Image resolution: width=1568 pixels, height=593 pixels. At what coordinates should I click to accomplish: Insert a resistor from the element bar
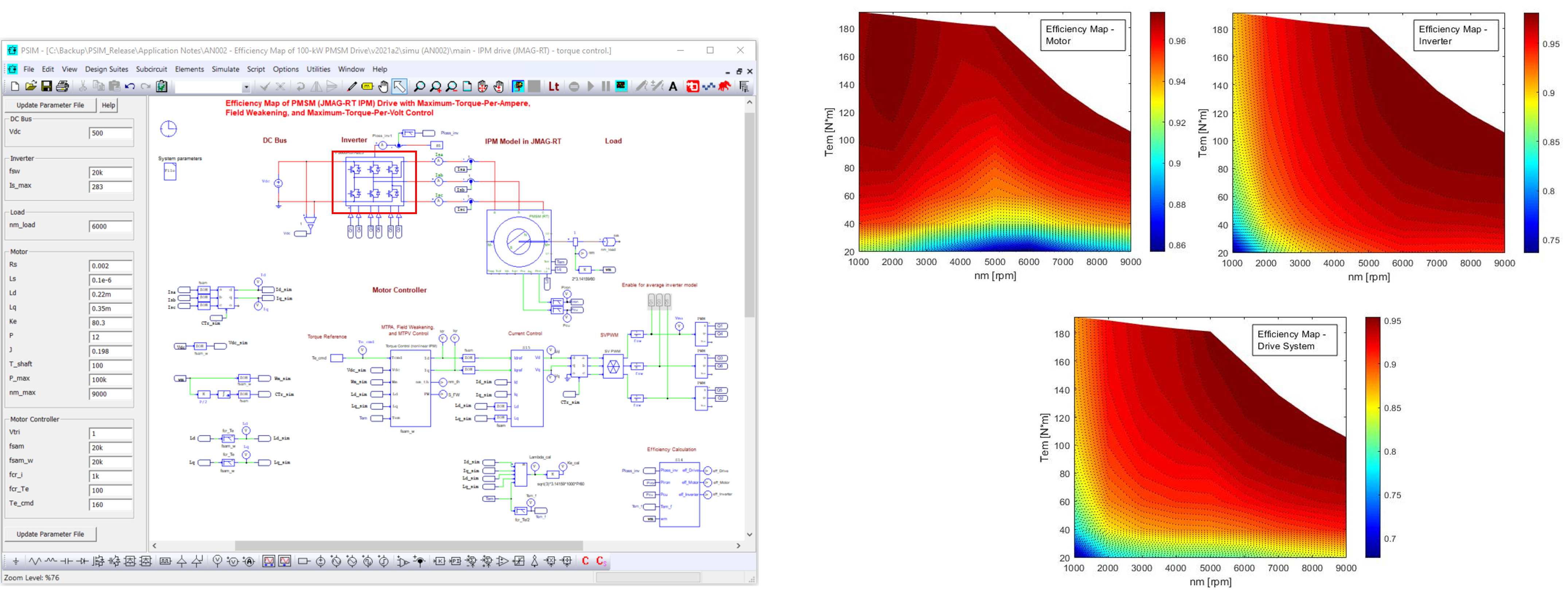point(35,561)
